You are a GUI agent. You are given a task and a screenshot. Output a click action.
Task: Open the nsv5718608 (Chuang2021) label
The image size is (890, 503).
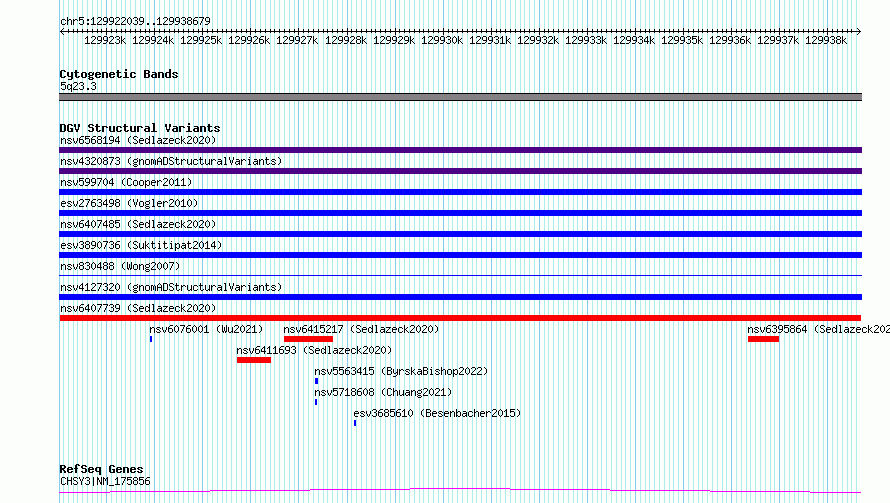(383, 392)
